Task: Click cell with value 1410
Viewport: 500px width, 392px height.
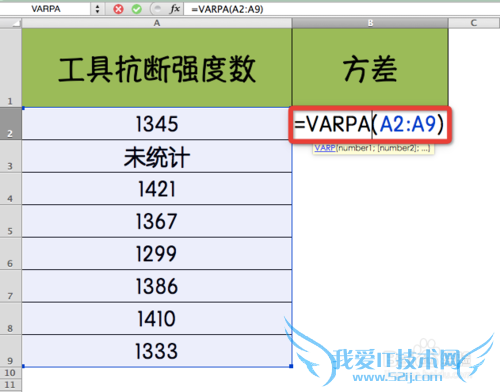Action: tap(157, 318)
